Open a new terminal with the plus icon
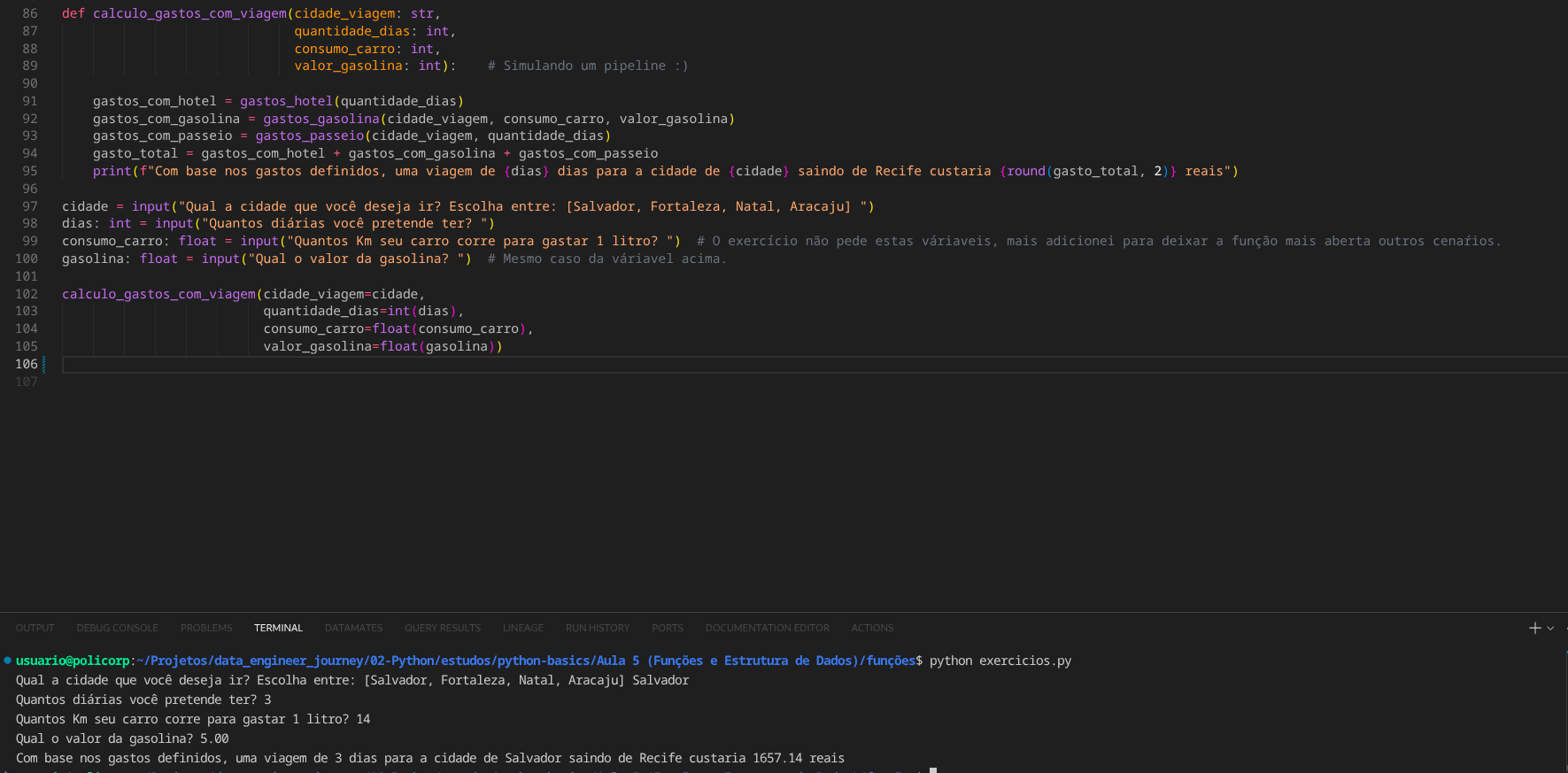Image resolution: width=1568 pixels, height=773 pixels. click(x=1535, y=628)
